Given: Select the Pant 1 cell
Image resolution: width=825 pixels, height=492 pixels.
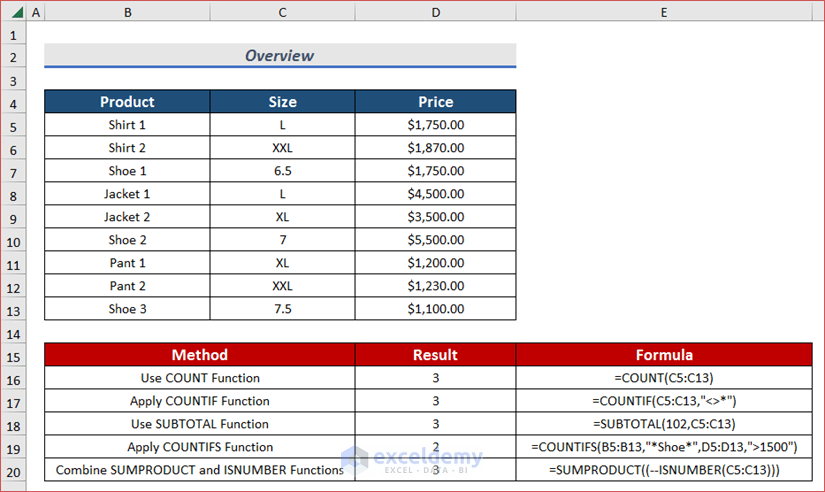Looking at the screenshot, I should click(x=127, y=263).
